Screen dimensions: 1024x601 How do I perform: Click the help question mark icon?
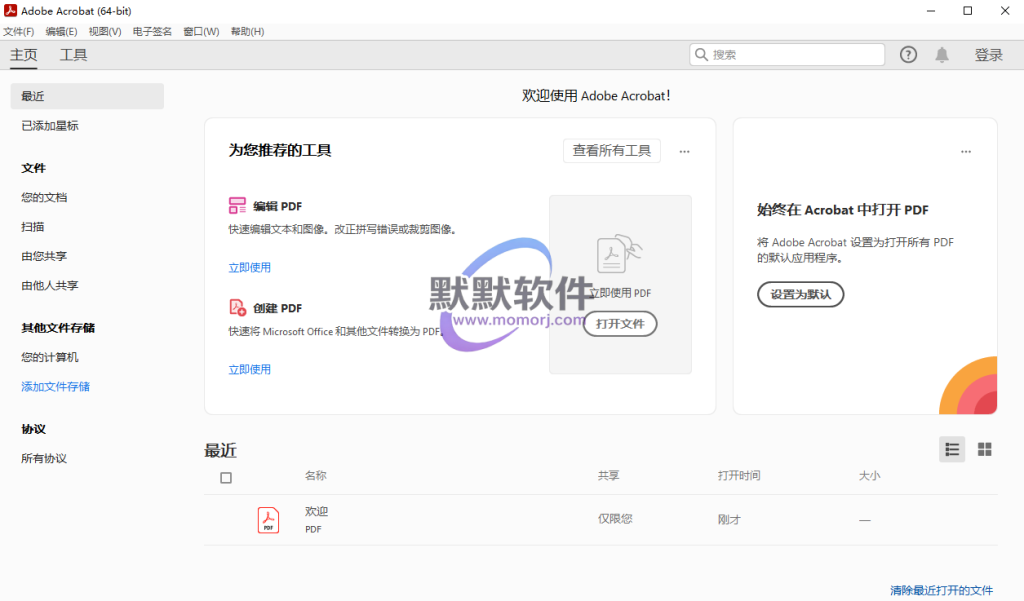pos(908,55)
